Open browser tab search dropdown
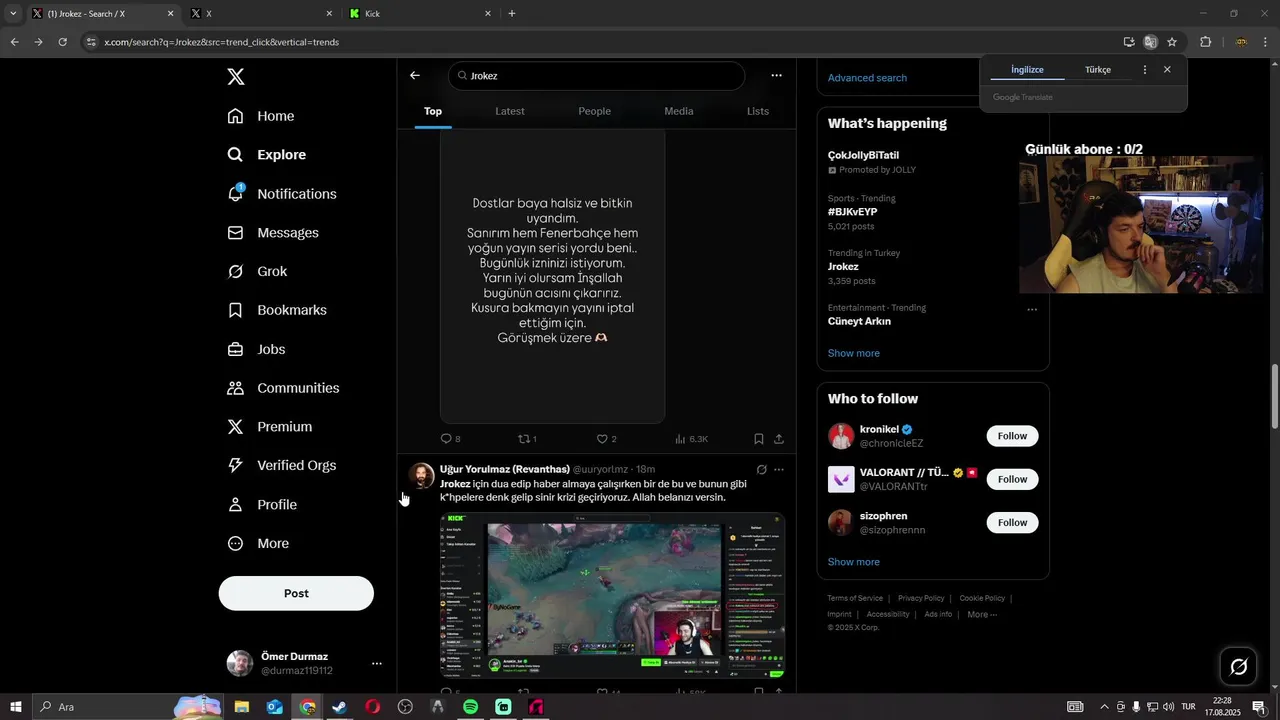The height and width of the screenshot is (720, 1280). [x=13, y=14]
